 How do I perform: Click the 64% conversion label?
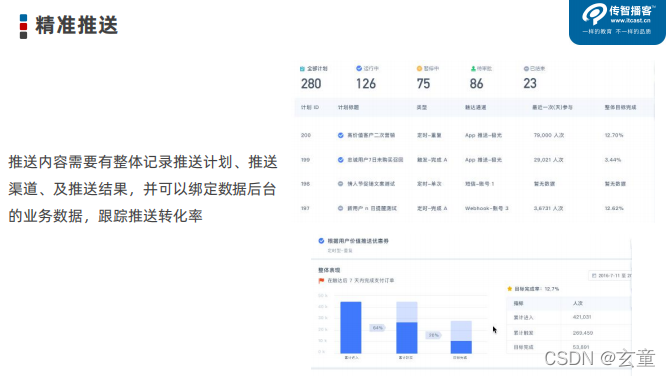[x=377, y=328]
